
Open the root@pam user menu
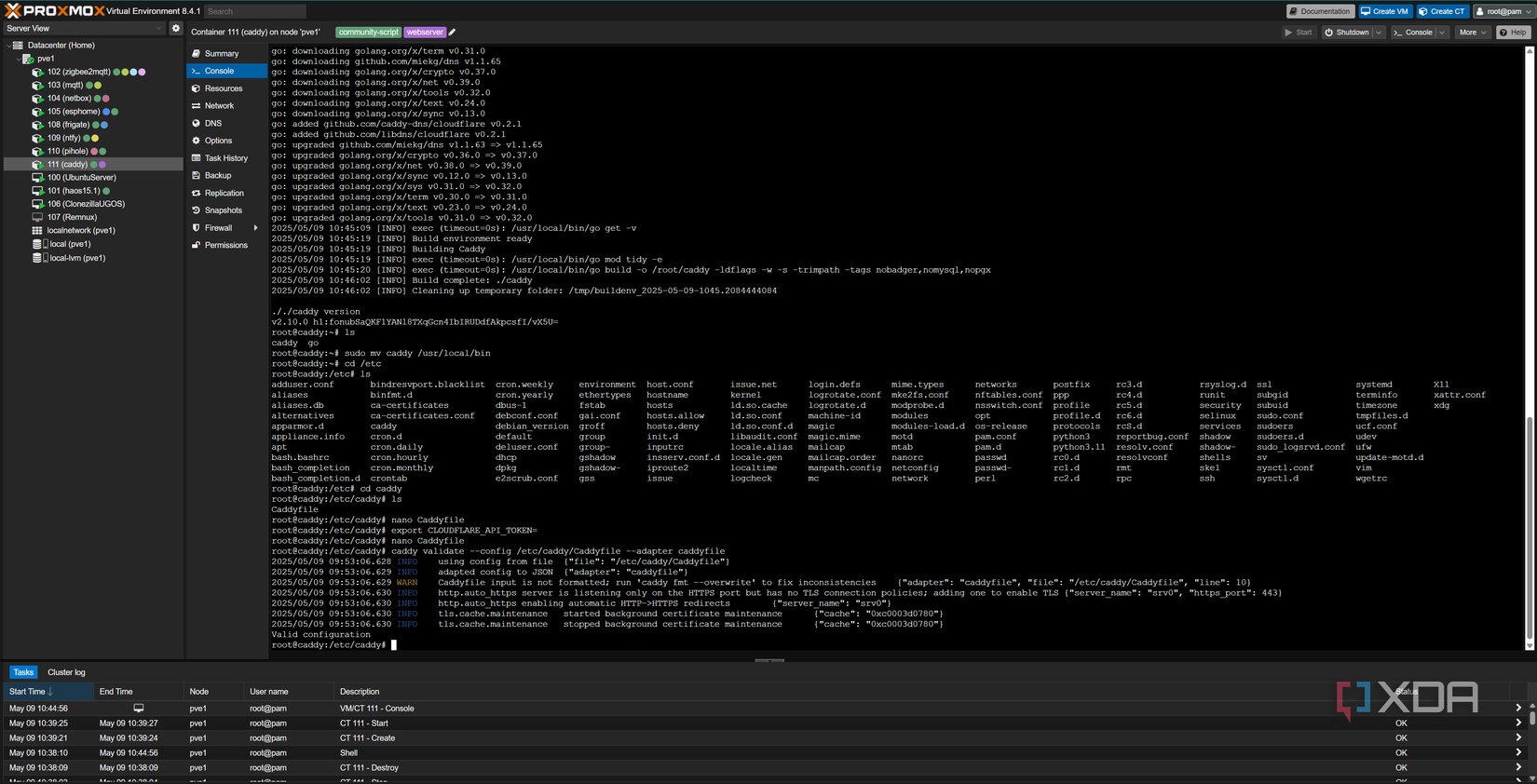pos(1503,11)
